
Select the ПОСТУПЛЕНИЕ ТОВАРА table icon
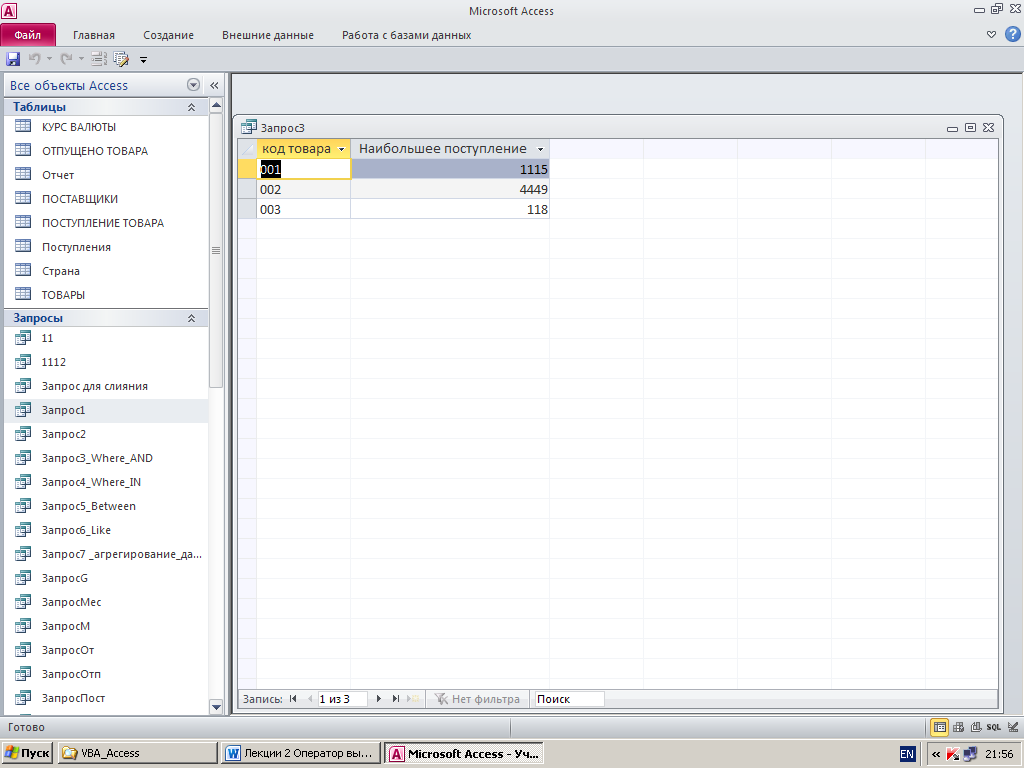24,222
